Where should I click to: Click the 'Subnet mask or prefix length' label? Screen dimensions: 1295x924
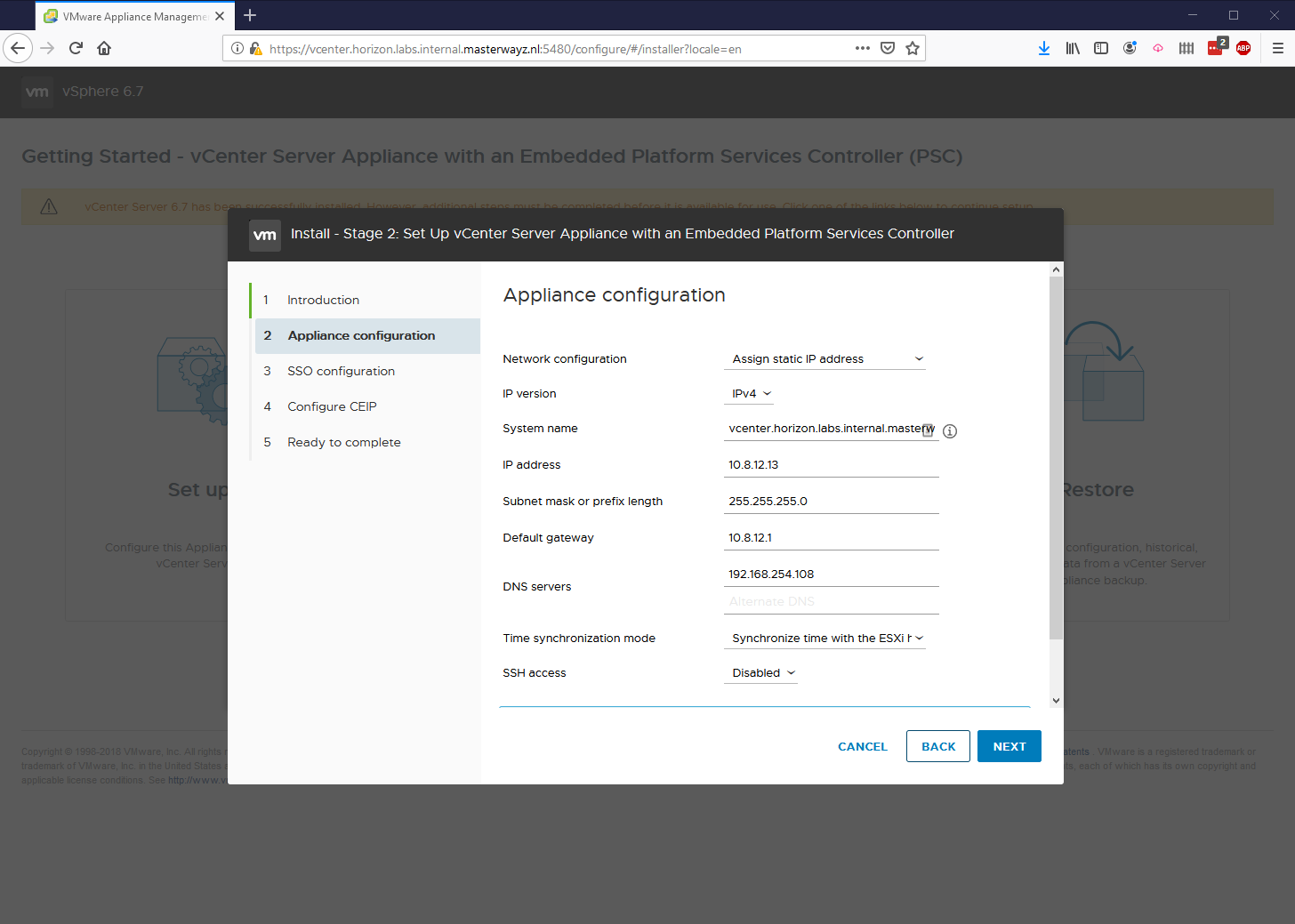583,502
